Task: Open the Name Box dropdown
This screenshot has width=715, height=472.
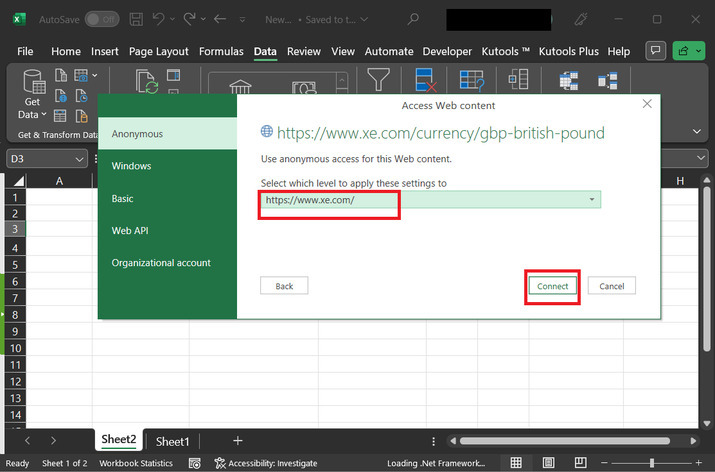Action: [79, 159]
